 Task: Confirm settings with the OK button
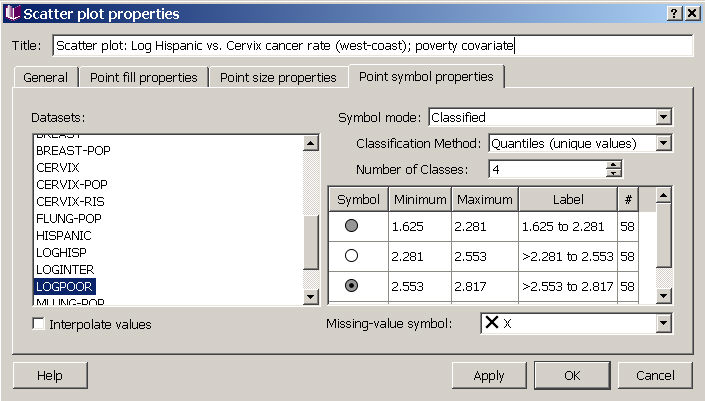point(572,376)
